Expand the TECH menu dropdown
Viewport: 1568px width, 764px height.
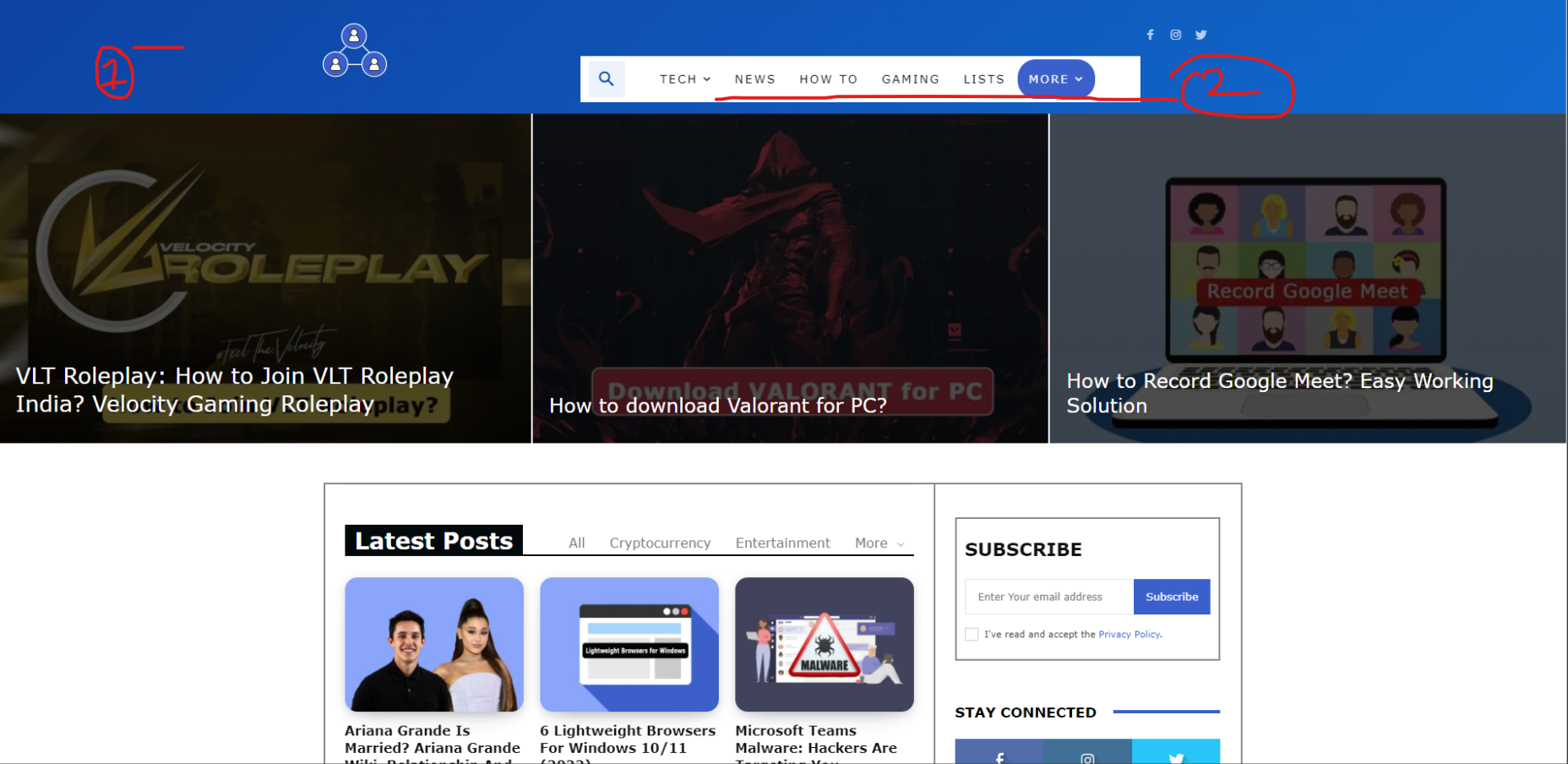[685, 79]
